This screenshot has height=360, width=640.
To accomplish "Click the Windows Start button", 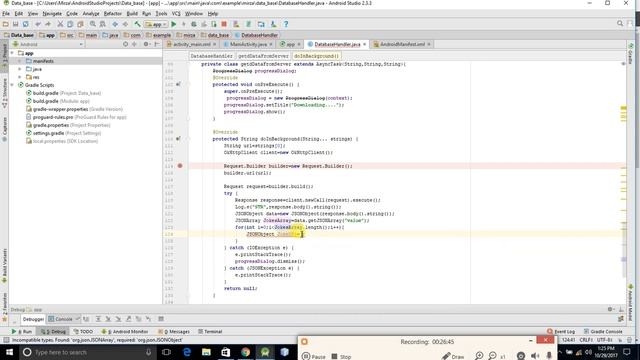I will pos(9,352).
